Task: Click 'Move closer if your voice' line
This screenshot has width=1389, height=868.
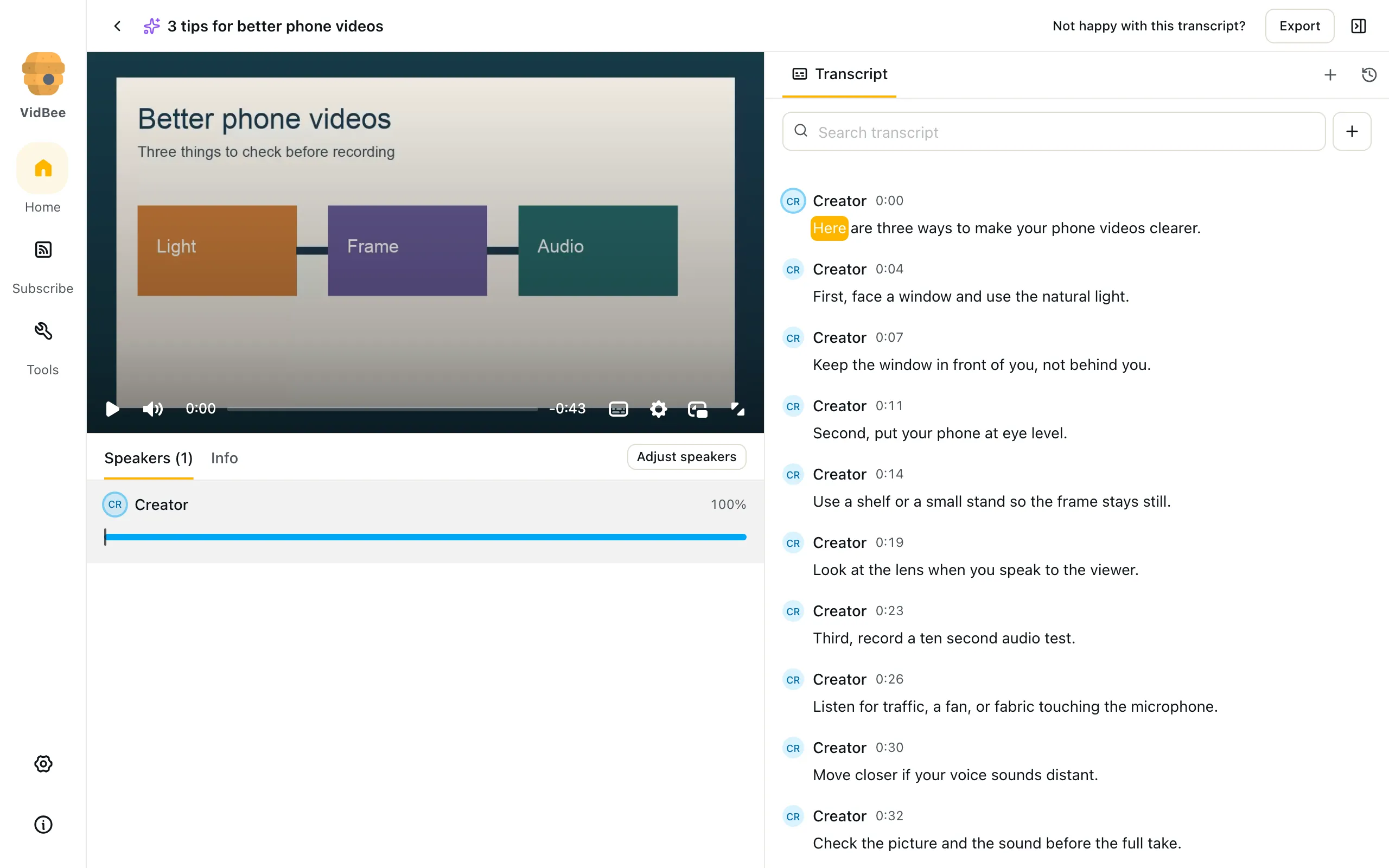Action: [x=955, y=775]
